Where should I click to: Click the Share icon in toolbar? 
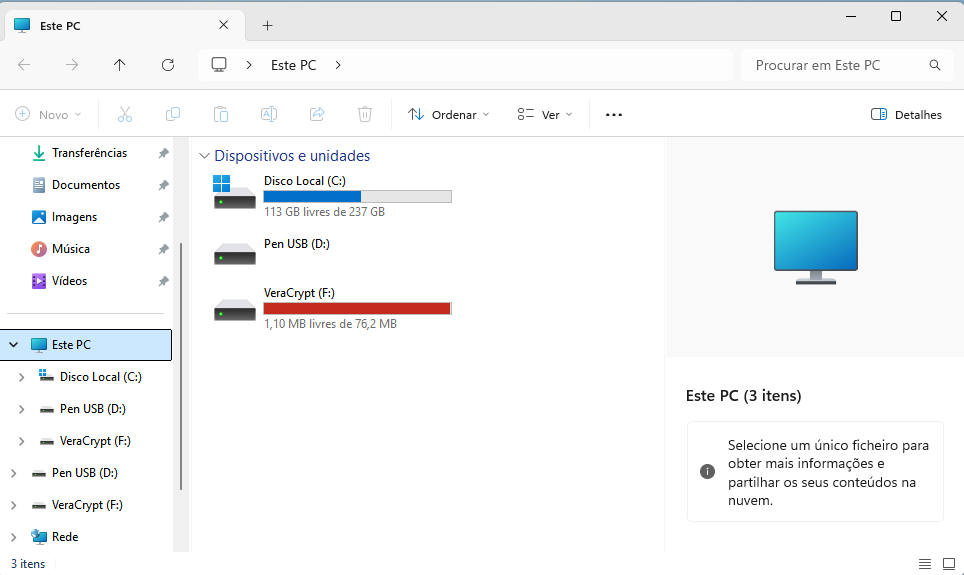click(317, 115)
